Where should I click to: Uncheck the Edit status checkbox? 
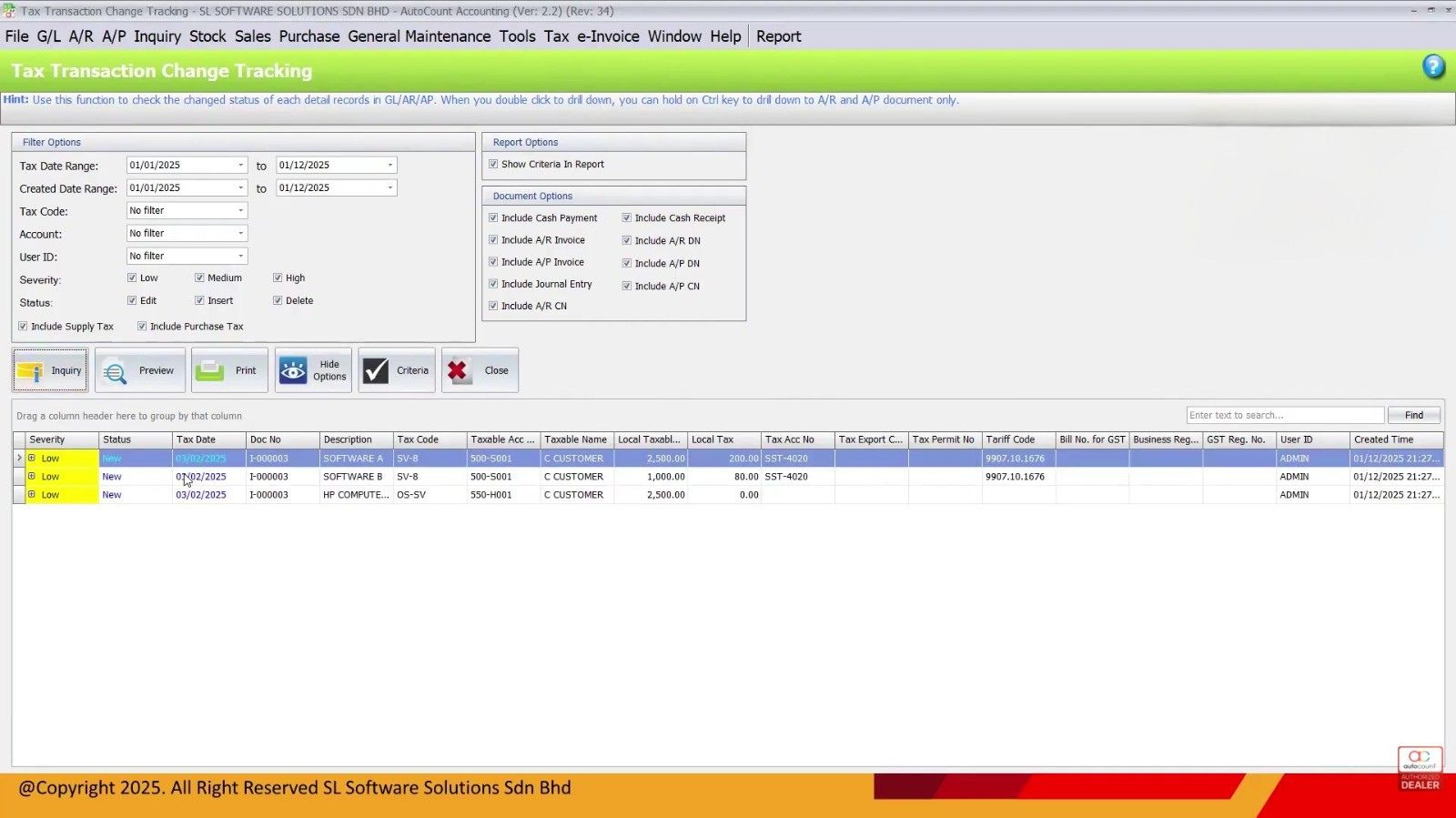click(x=132, y=300)
